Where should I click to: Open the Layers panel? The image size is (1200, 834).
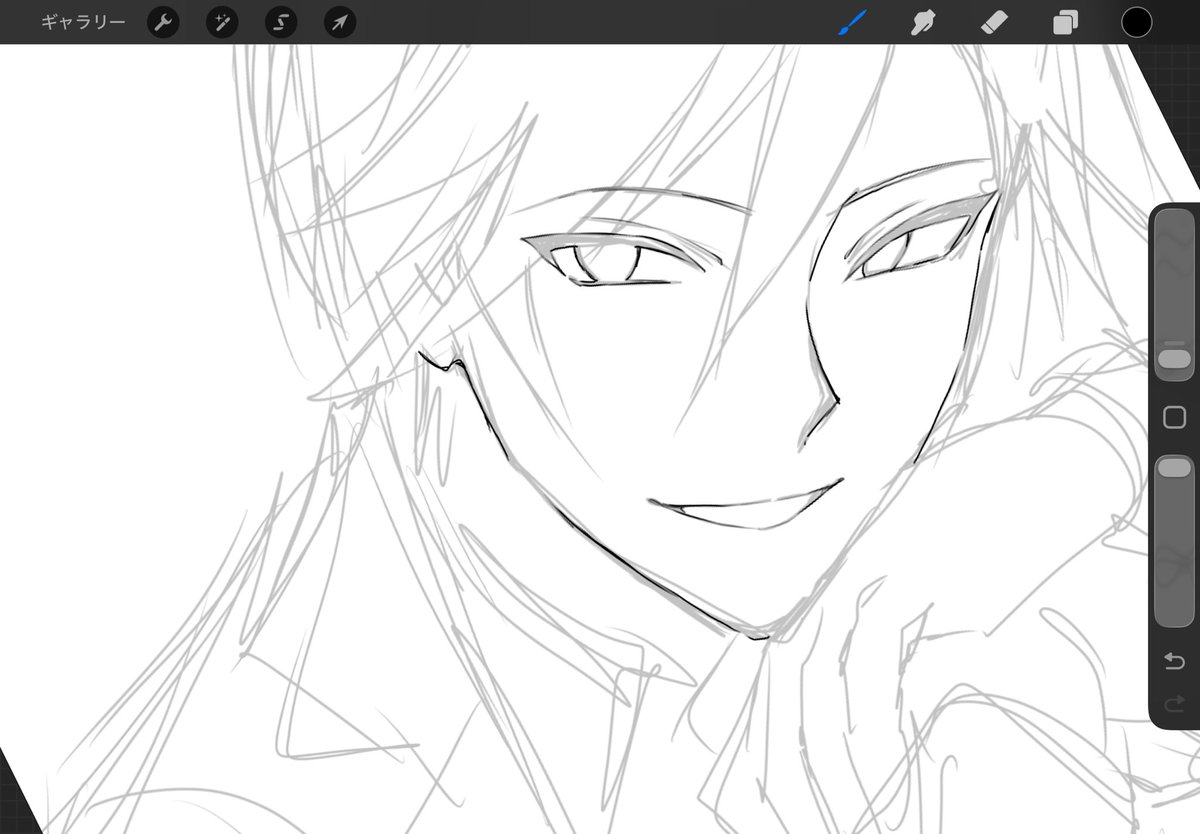point(1066,22)
